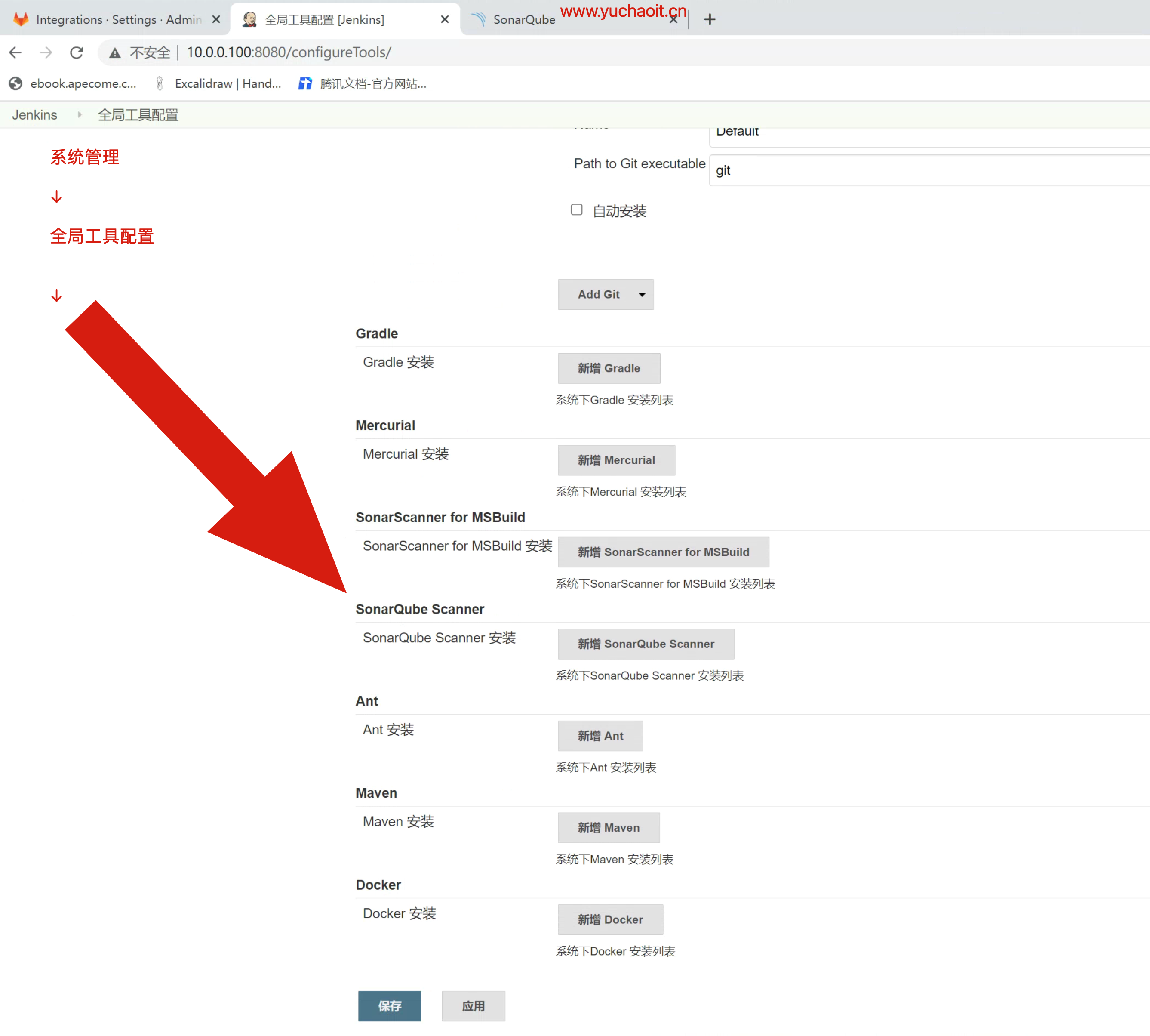Click the not-secure warning triangle icon
The width and height of the screenshot is (1150, 1036).
[x=115, y=53]
